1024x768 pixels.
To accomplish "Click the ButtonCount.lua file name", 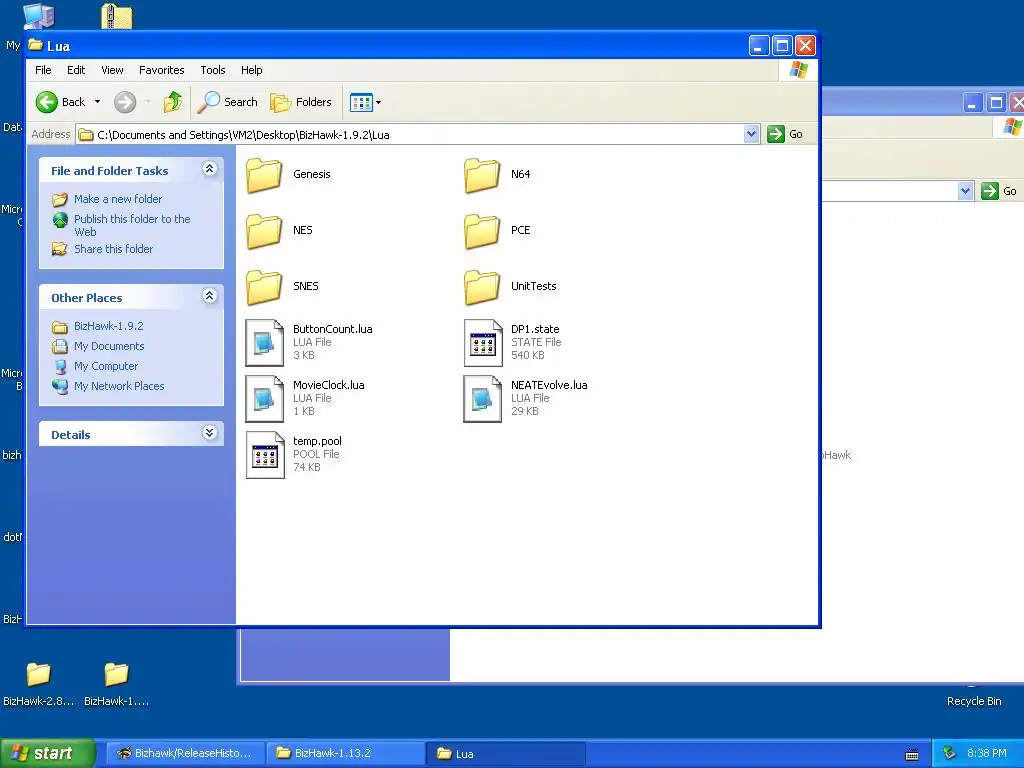I will pyautogui.click(x=332, y=329).
